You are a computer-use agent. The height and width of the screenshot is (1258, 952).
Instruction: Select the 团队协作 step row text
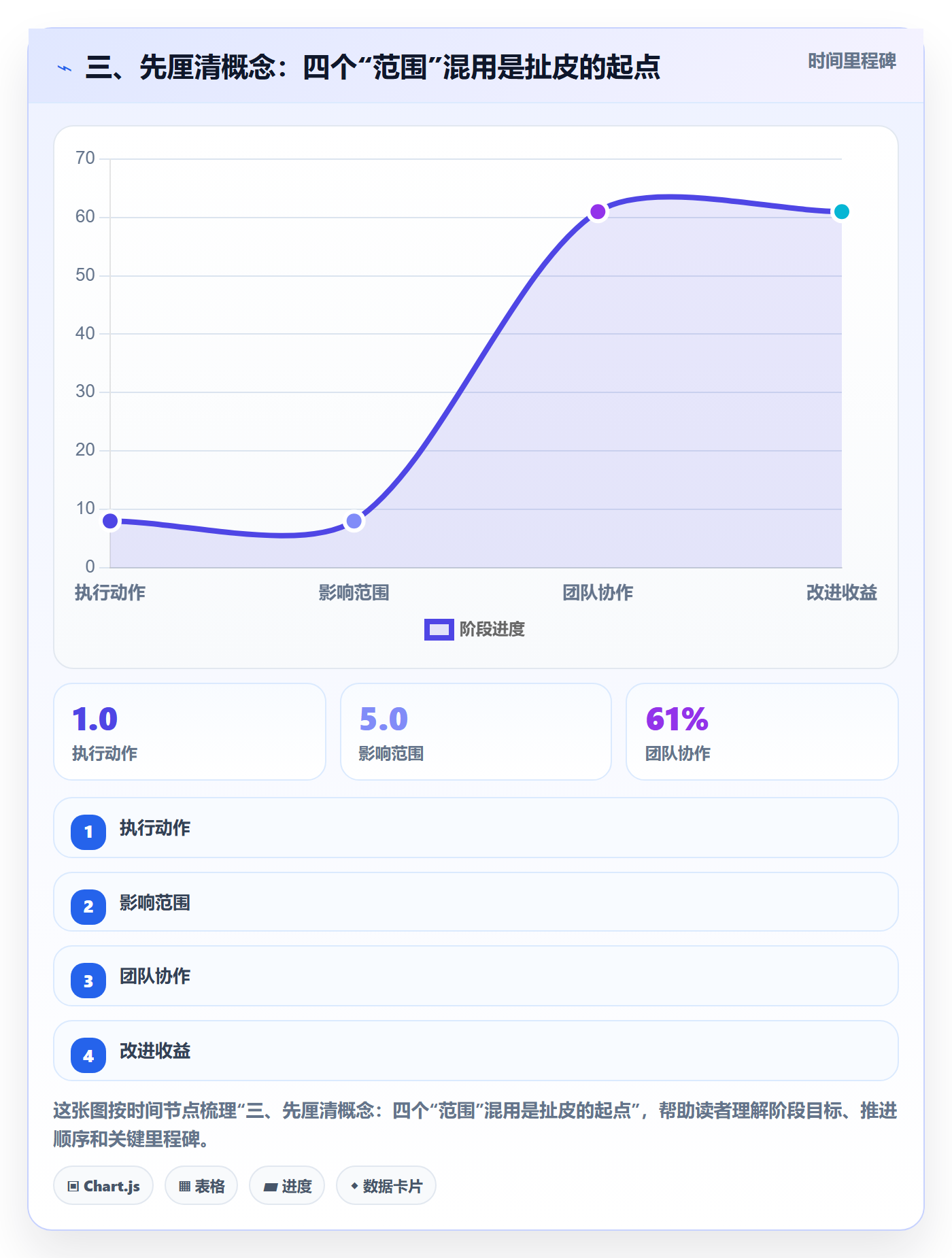click(x=155, y=976)
